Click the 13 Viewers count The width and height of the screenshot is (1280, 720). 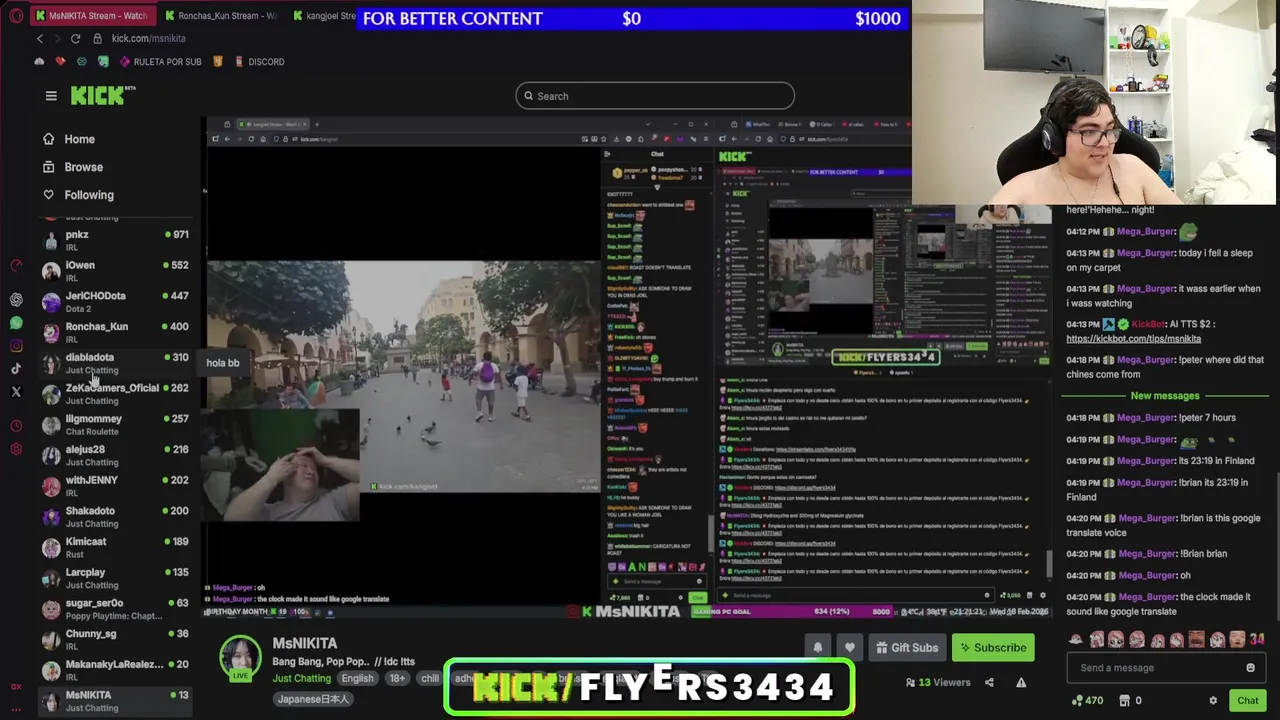pyautogui.click(x=938, y=682)
